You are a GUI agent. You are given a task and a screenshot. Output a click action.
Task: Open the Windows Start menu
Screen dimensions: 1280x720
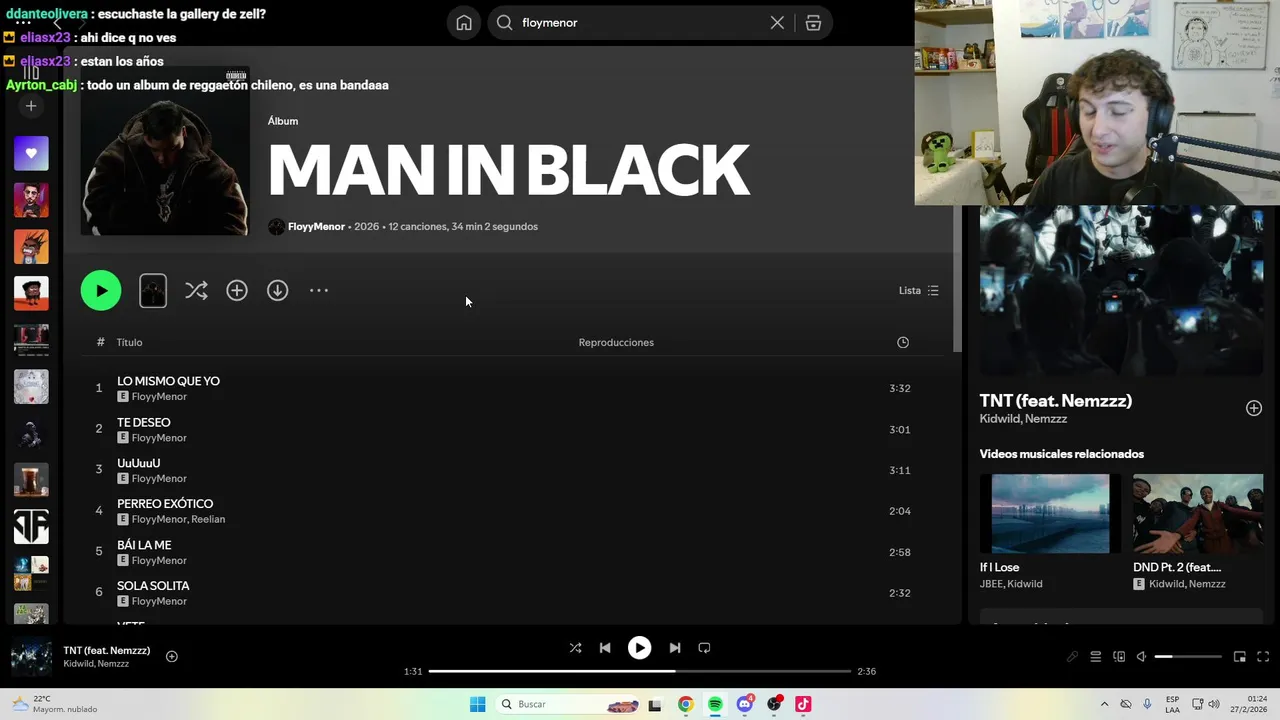478,704
